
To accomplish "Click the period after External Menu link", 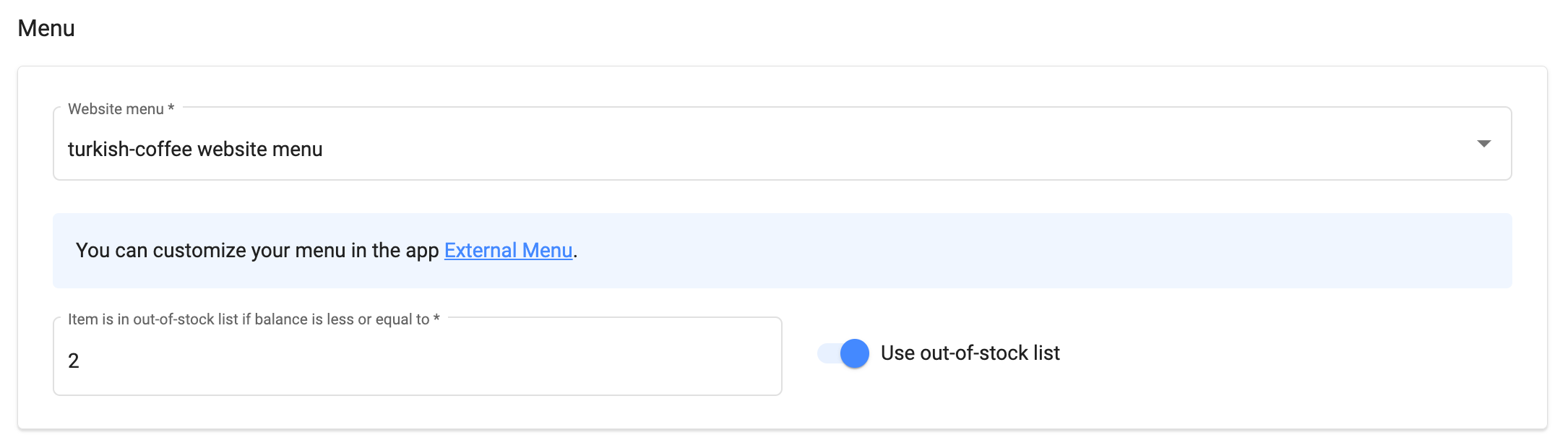I will point(576,253).
